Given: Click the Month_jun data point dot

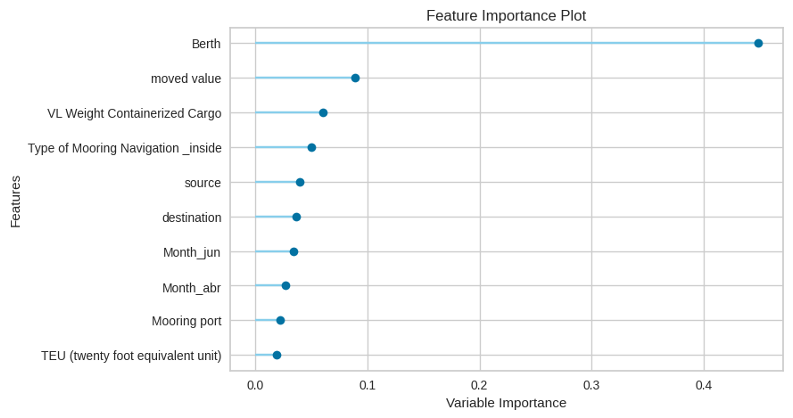Looking at the screenshot, I should click(x=294, y=252).
